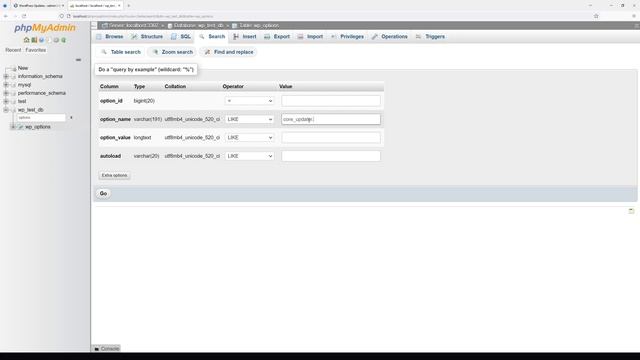Select the Zoom search sub-tab

(x=173, y=52)
